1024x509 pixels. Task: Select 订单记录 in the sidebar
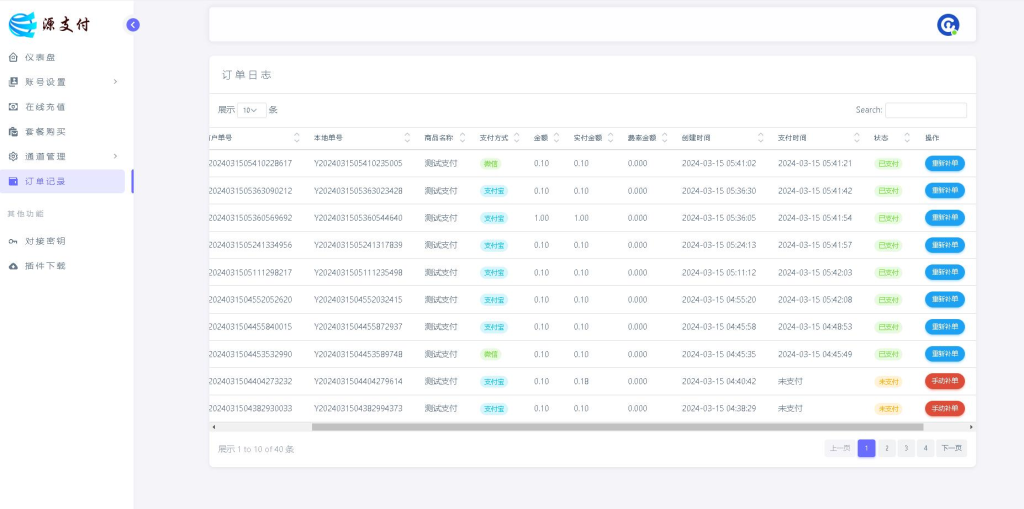(63, 181)
